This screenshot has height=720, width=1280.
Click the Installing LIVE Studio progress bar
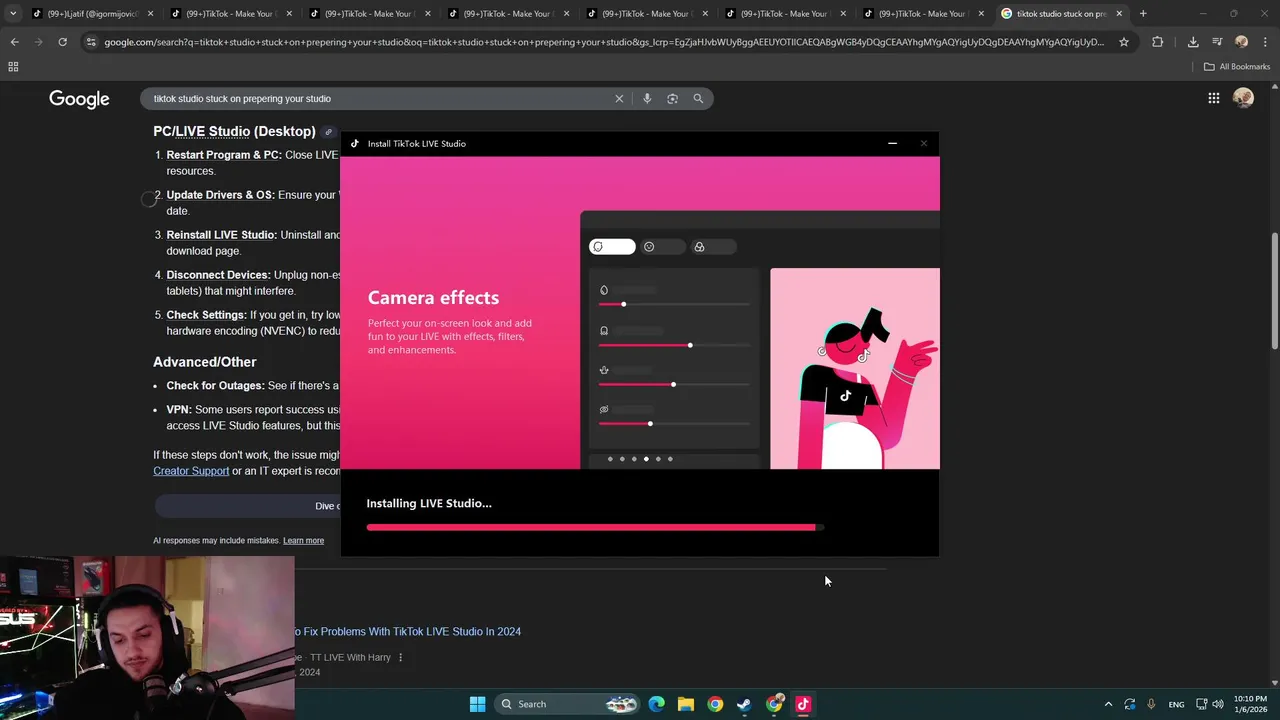pyautogui.click(x=595, y=527)
